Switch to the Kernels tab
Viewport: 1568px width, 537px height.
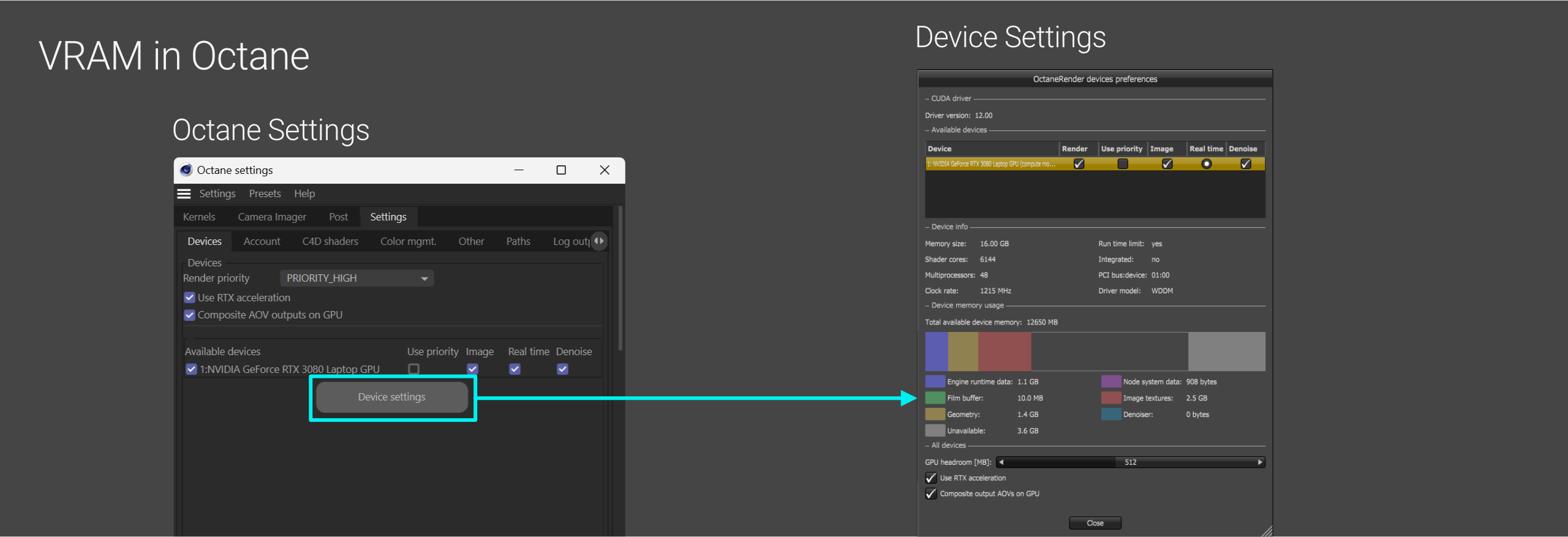point(199,217)
